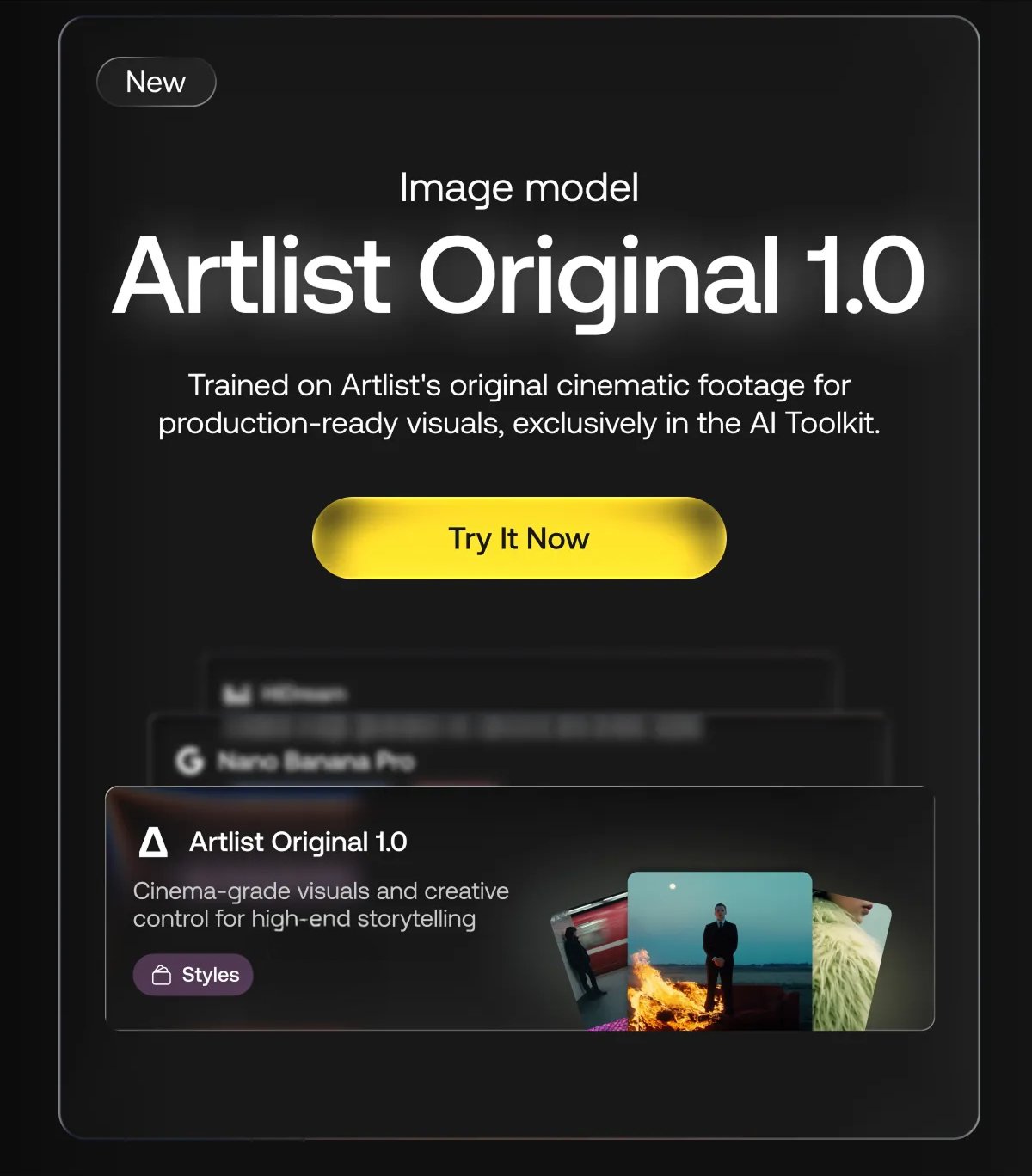
Task: Click the Artlist Original 1.0 card title
Action: point(298,842)
